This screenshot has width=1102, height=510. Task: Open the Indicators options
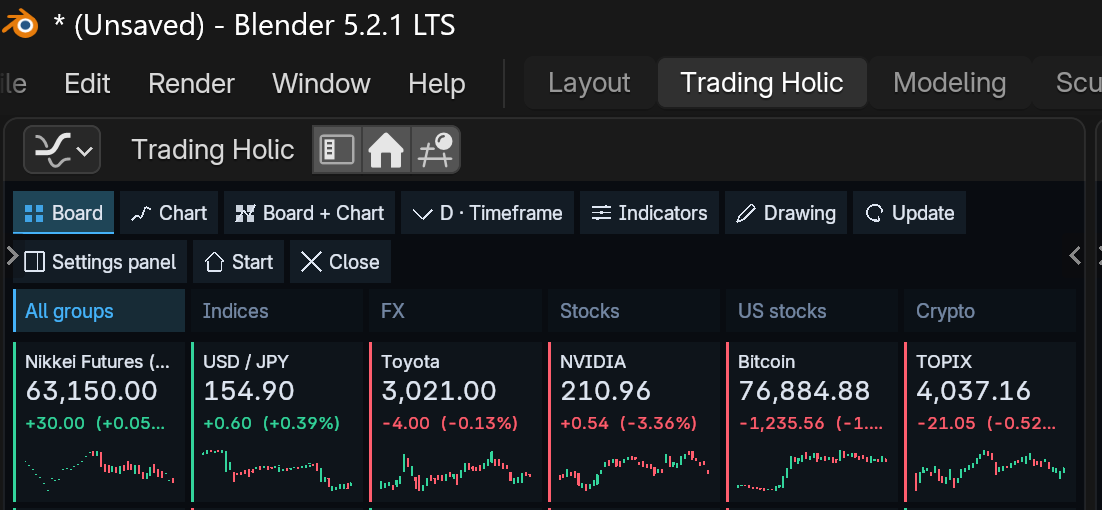[649, 213]
